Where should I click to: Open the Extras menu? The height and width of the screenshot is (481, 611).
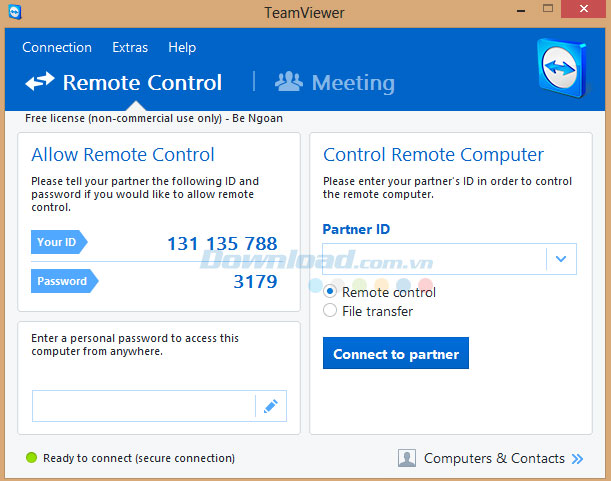(x=130, y=47)
